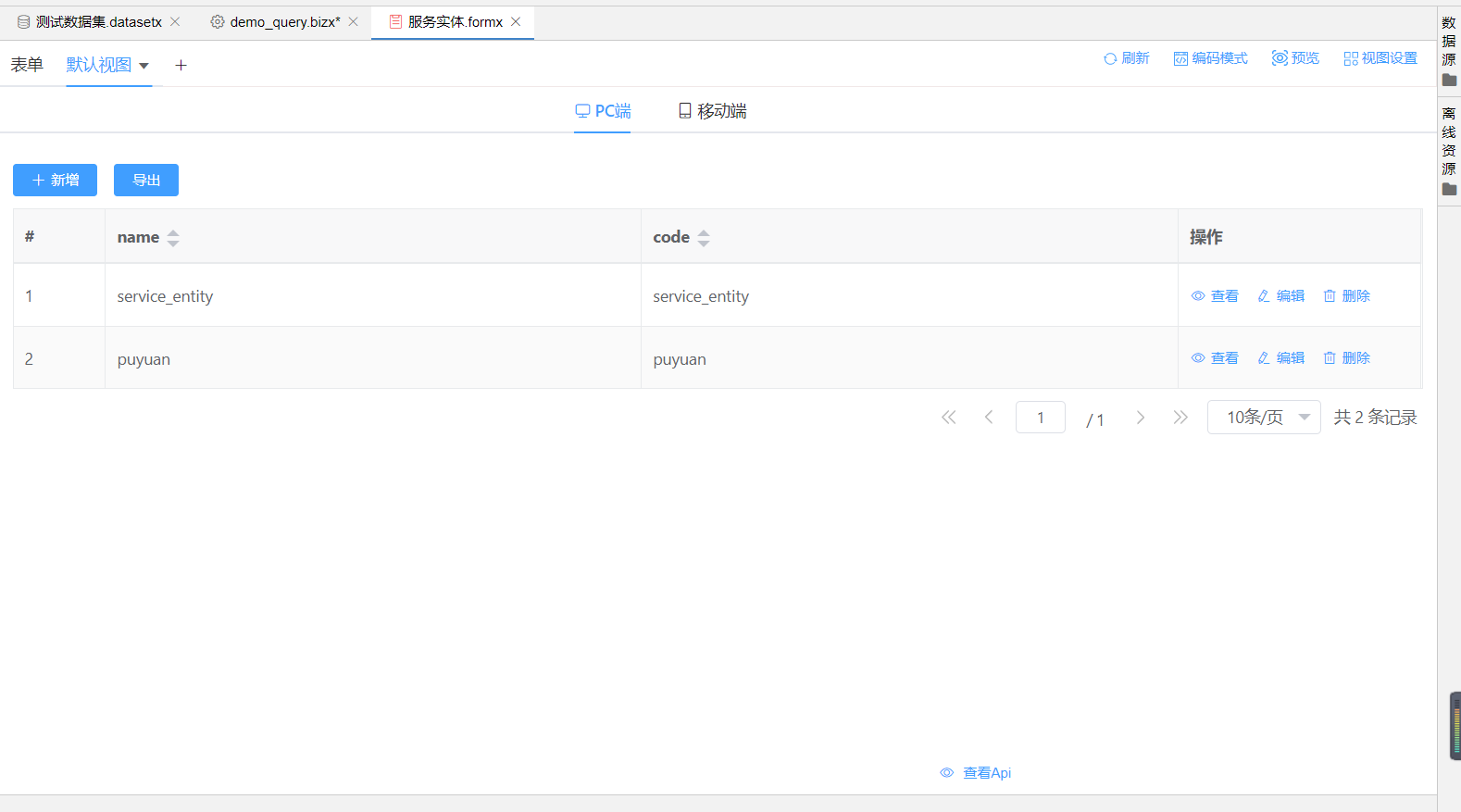Click the refresh (刷新) icon button
Image resolution: width=1461 pixels, height=812 pixels.
(1126, 58)
